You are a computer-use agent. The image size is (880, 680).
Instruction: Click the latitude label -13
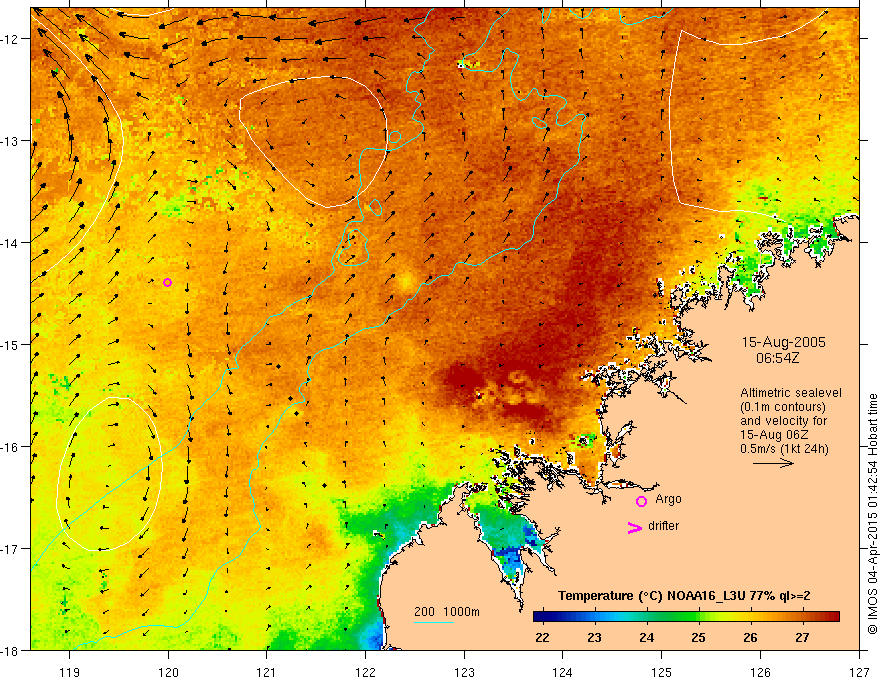(11, 141)
